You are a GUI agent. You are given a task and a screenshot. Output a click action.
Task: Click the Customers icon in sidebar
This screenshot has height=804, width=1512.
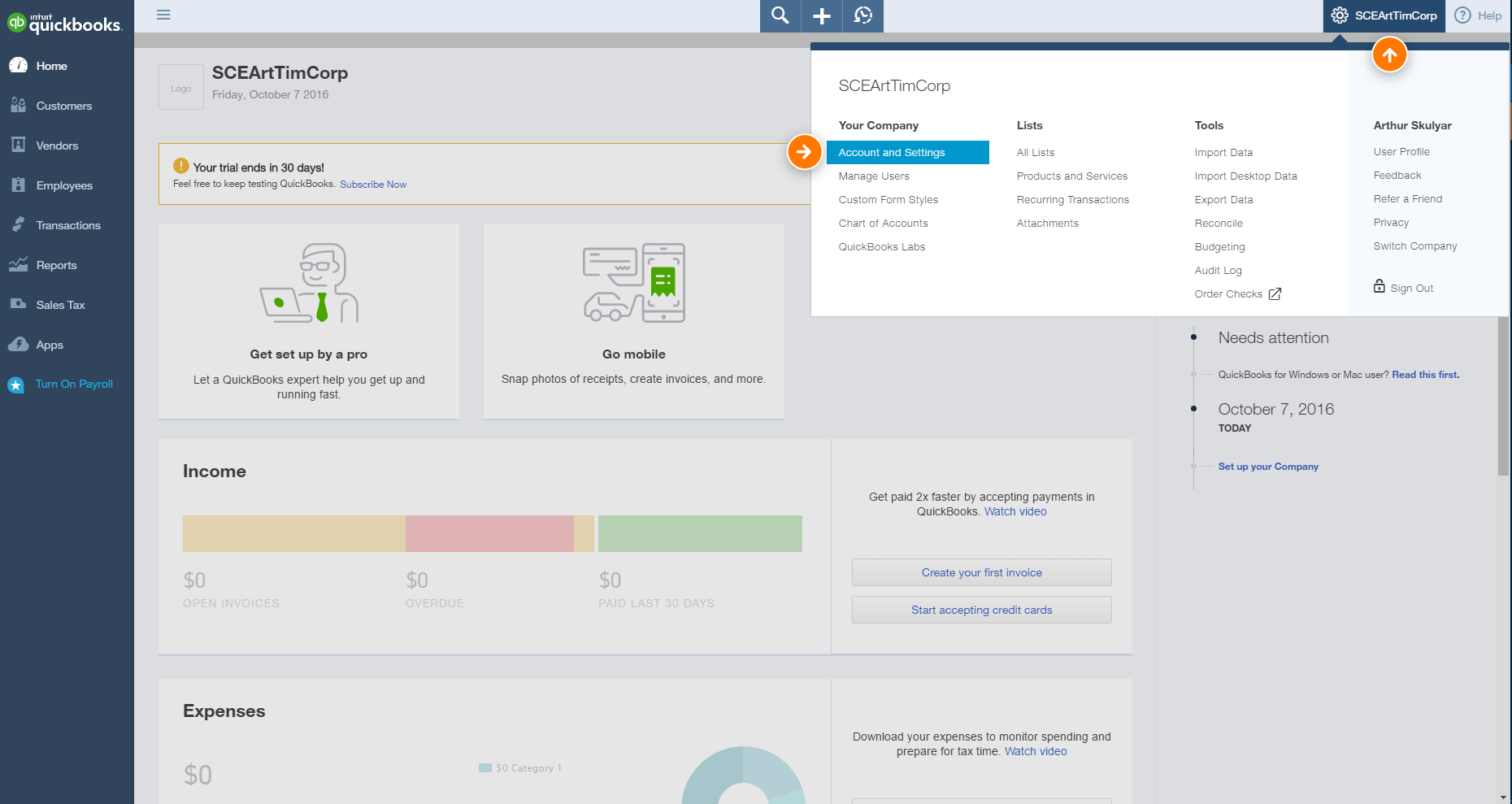click(x=18, y=106)
